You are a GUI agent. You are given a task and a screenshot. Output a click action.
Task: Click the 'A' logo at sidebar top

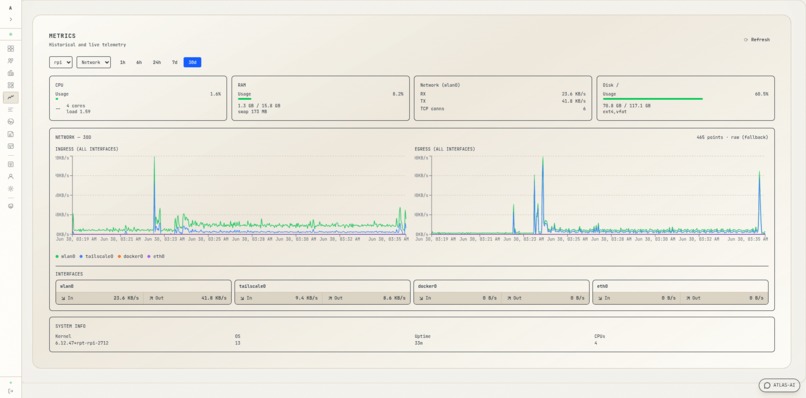coord(11,8)
